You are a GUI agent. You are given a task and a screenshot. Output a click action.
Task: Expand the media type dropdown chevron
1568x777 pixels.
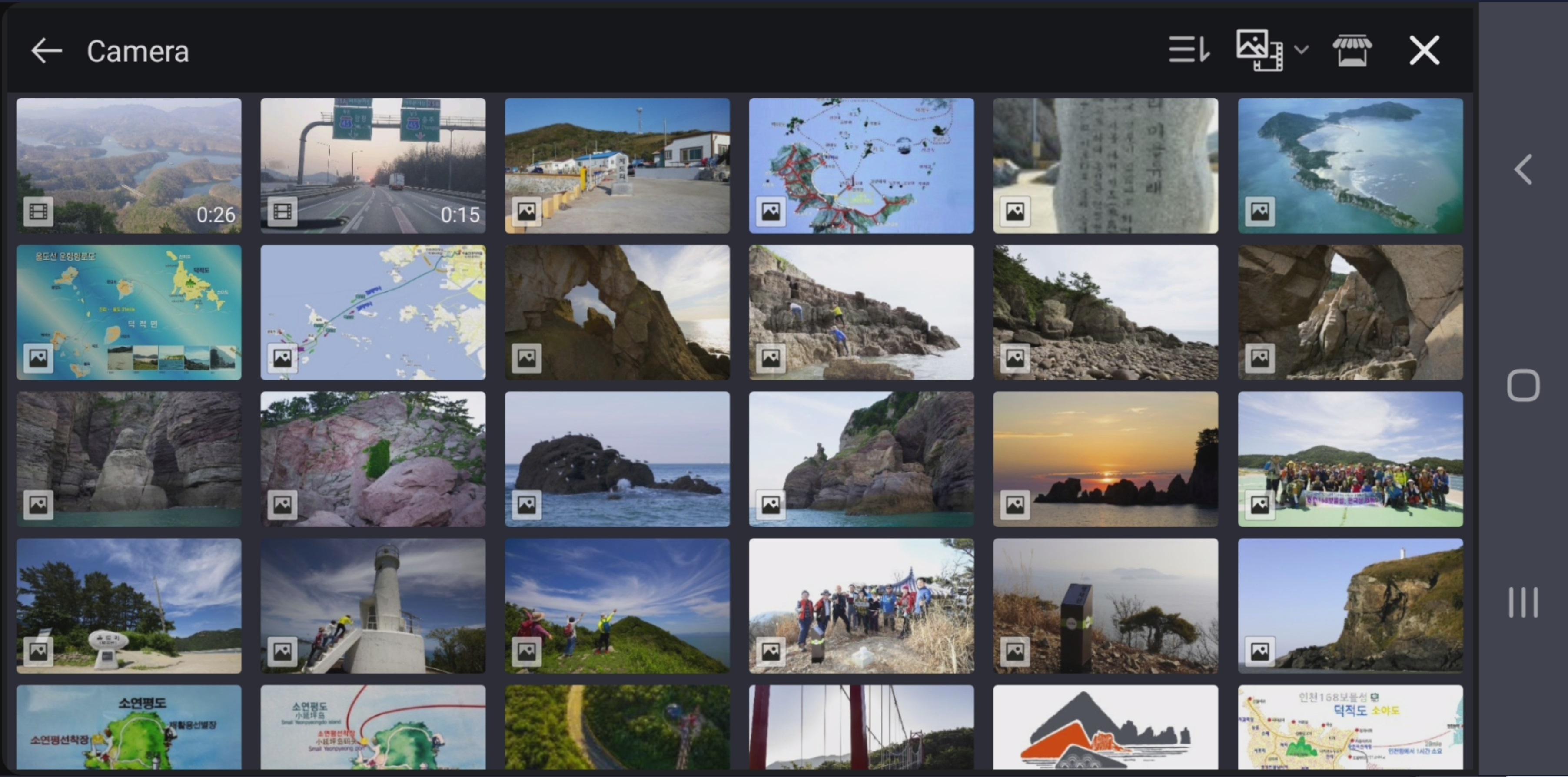(x=1301, y=49)
